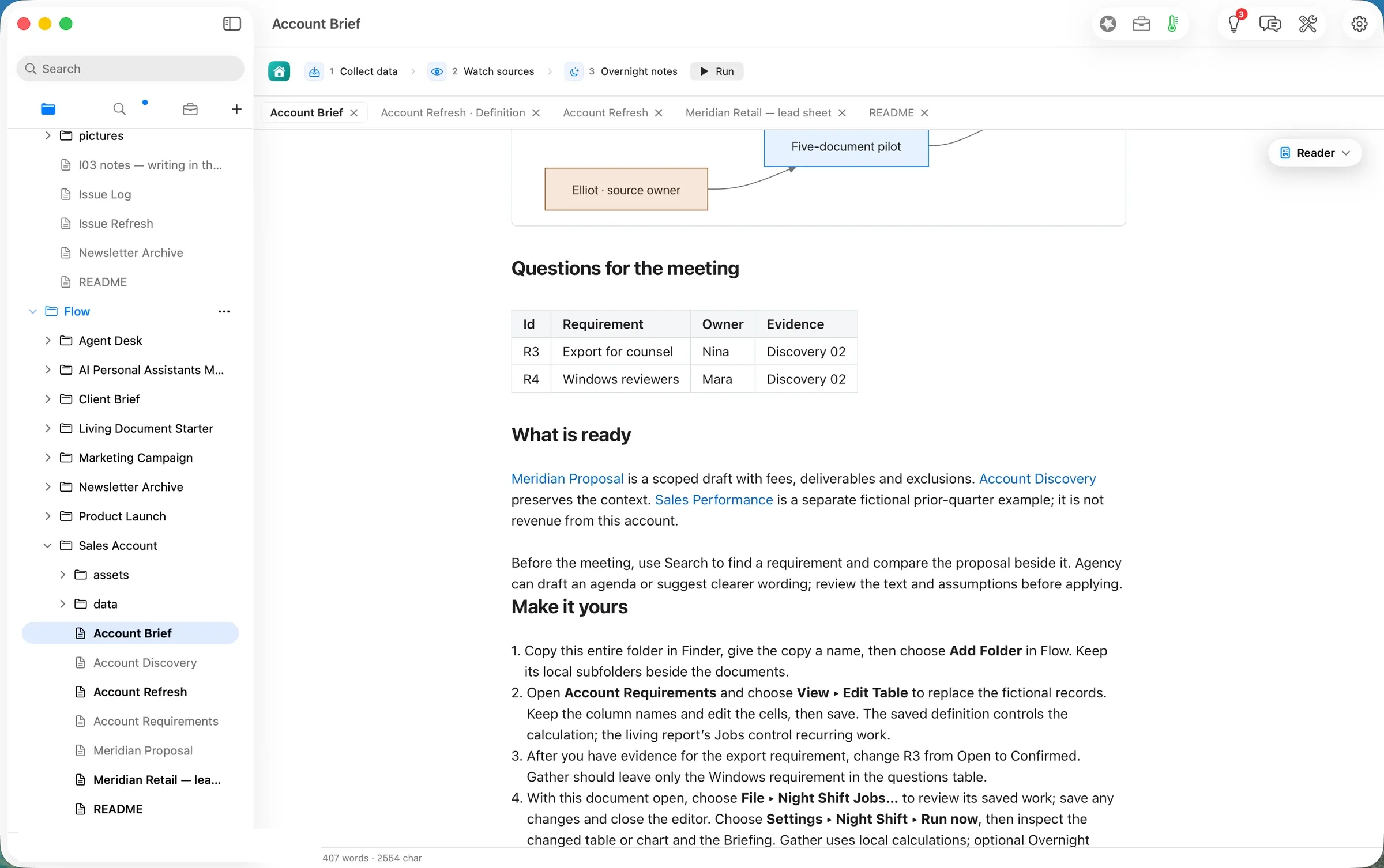Click the Overnight notes step icon
This screenshot has height=868, width=1384.
pos(574,71)
